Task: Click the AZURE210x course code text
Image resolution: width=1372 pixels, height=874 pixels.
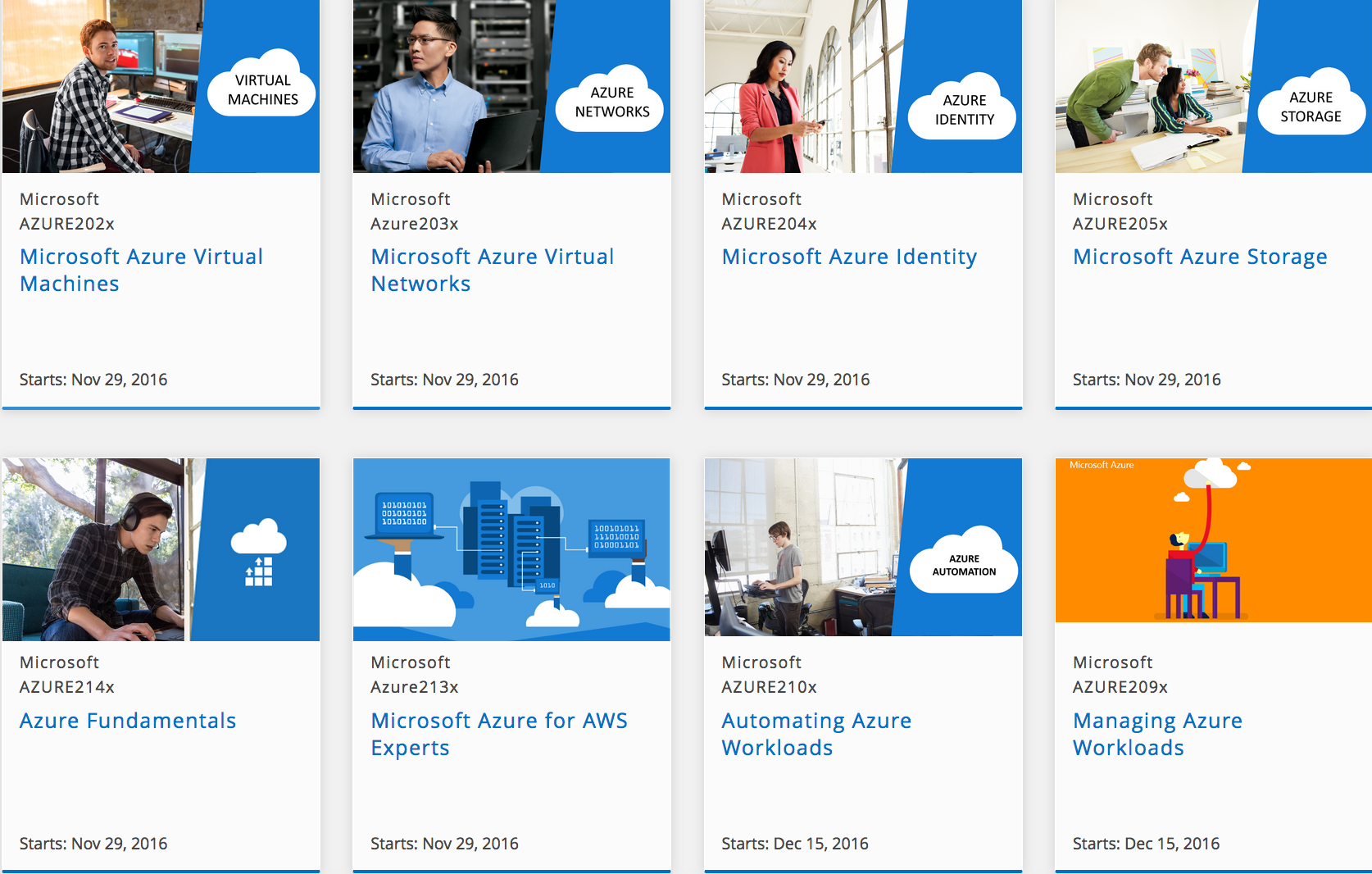Action: (770, 687)
